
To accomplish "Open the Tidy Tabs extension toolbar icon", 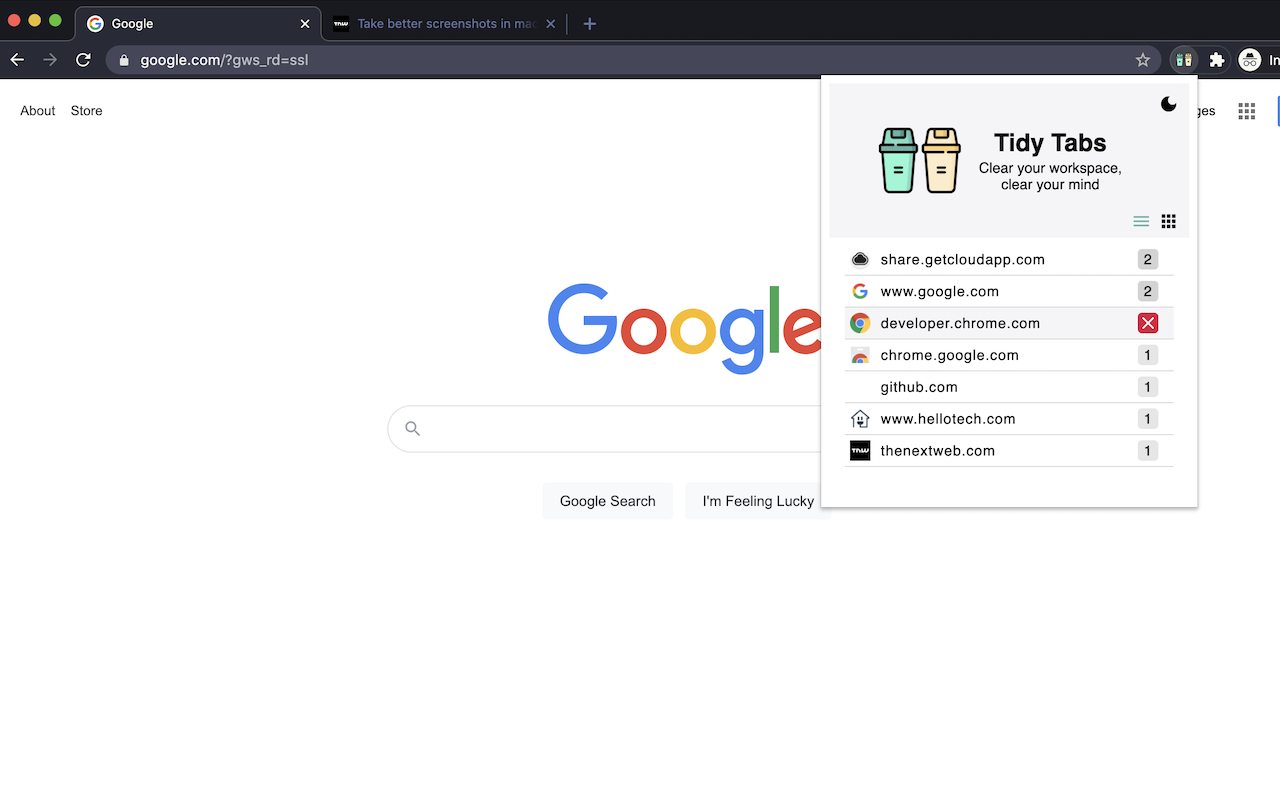I will (x=1184, y=60).
